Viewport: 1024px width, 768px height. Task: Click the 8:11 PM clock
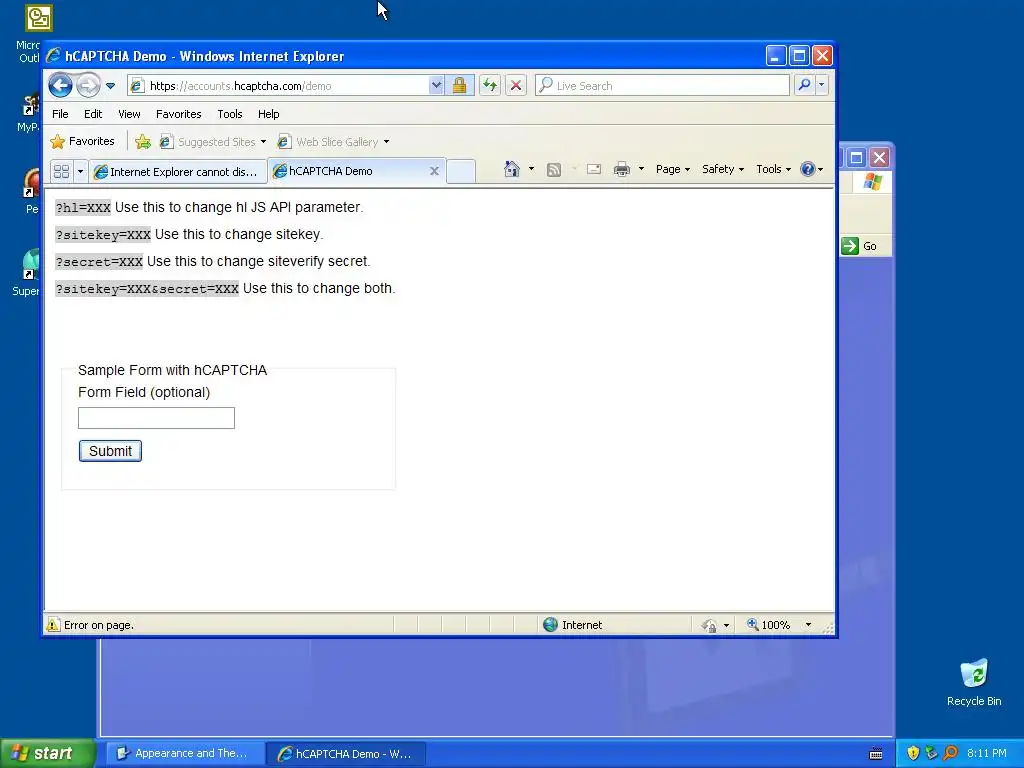[987, 753]
